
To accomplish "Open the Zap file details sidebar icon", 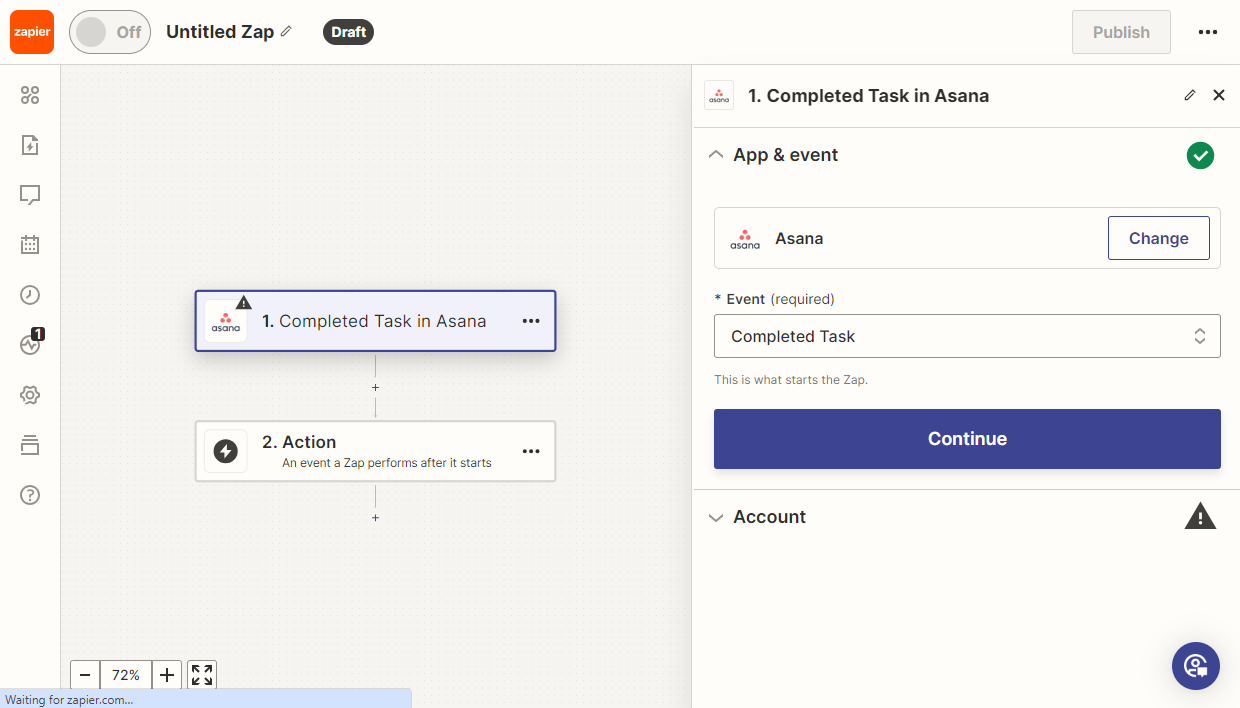I will [x=30, y=145].
